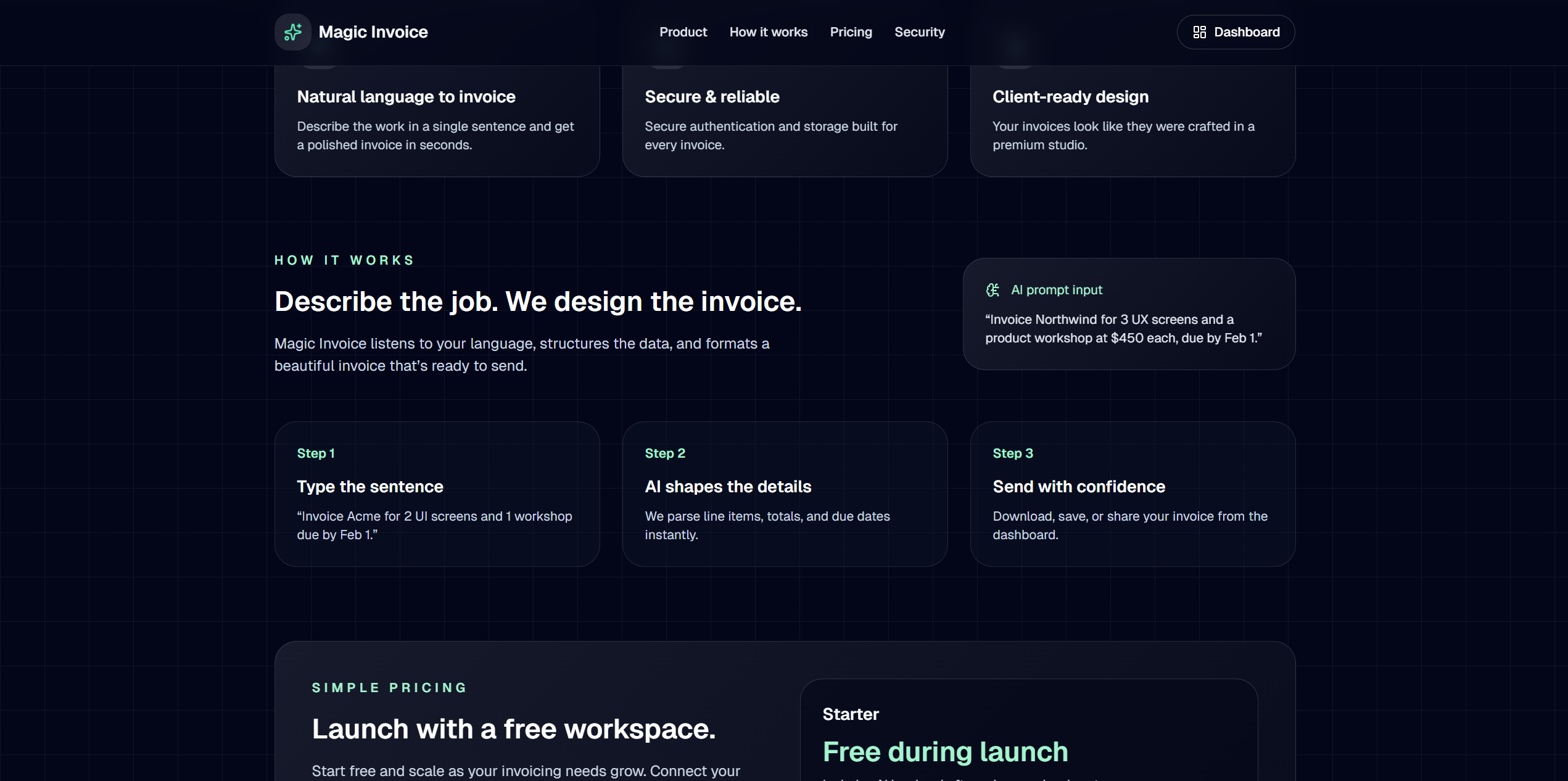This screenshot has height=781, width=1568.
Task: Click the Magic Invoice brand name
Action: pyautogui.click(x=373, y=32)
